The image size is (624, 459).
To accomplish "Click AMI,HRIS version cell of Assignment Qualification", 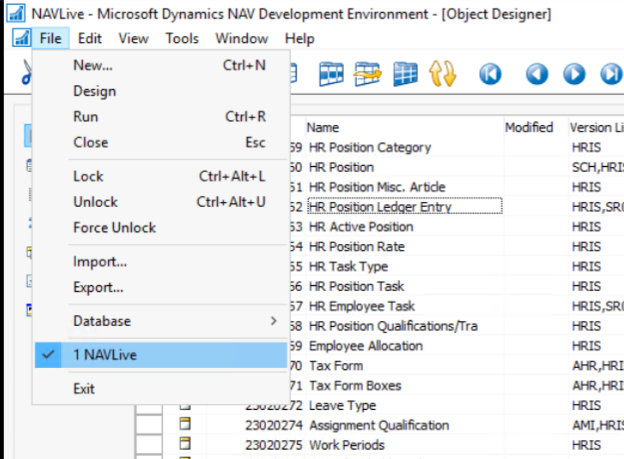I will pos(596,425).
